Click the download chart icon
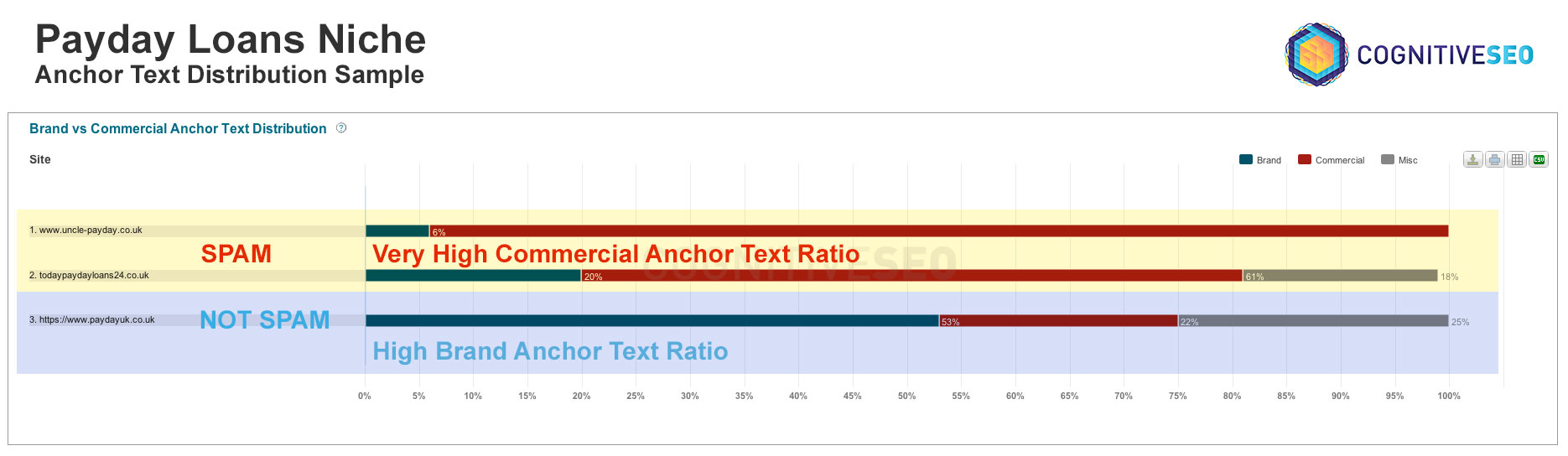1568x456 pixels. 1473,159
